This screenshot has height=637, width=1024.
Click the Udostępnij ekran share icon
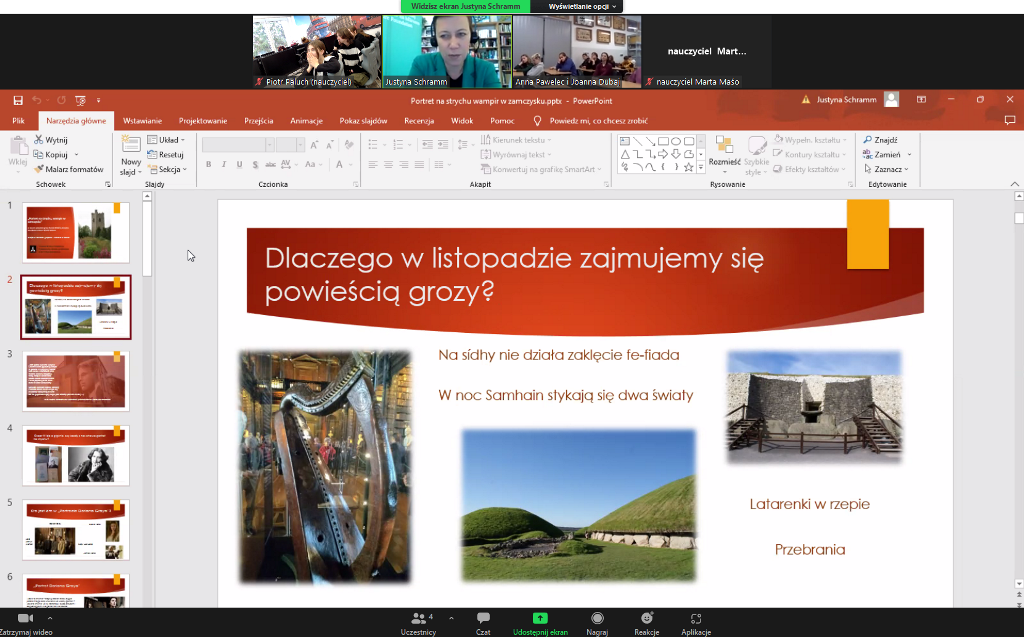[540, 619]
